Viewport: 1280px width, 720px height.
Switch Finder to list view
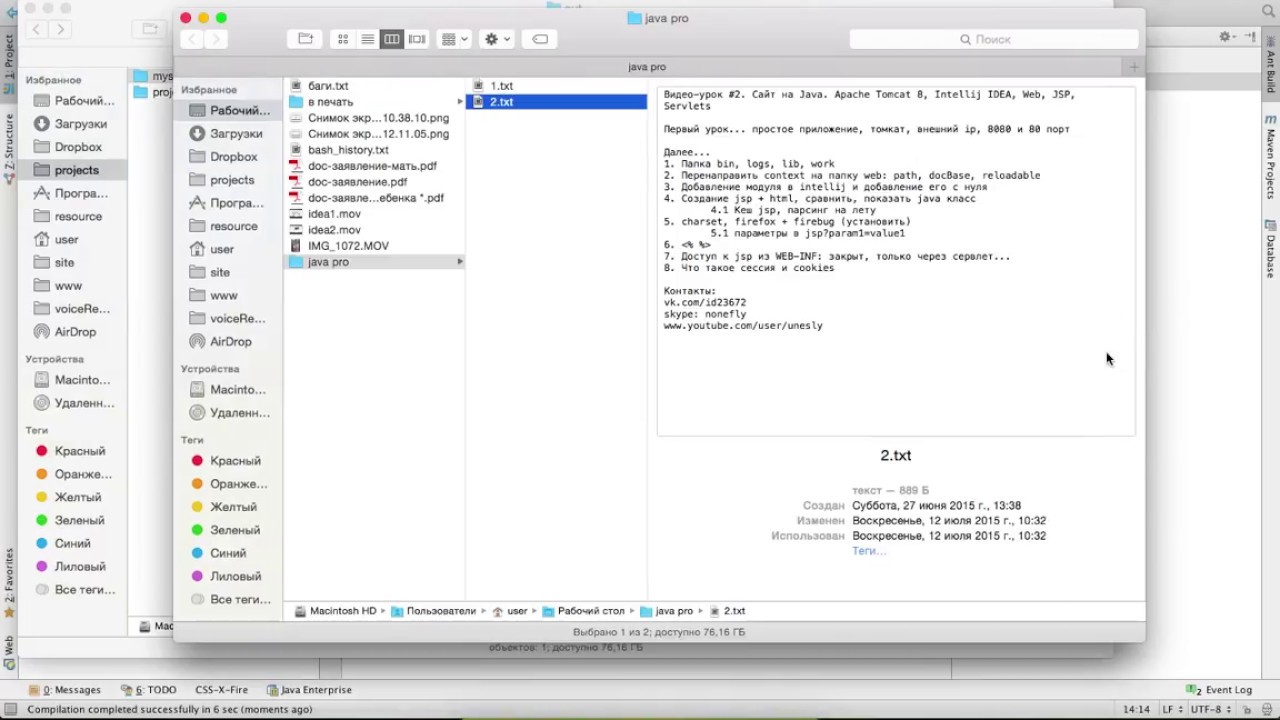point(367,39)
